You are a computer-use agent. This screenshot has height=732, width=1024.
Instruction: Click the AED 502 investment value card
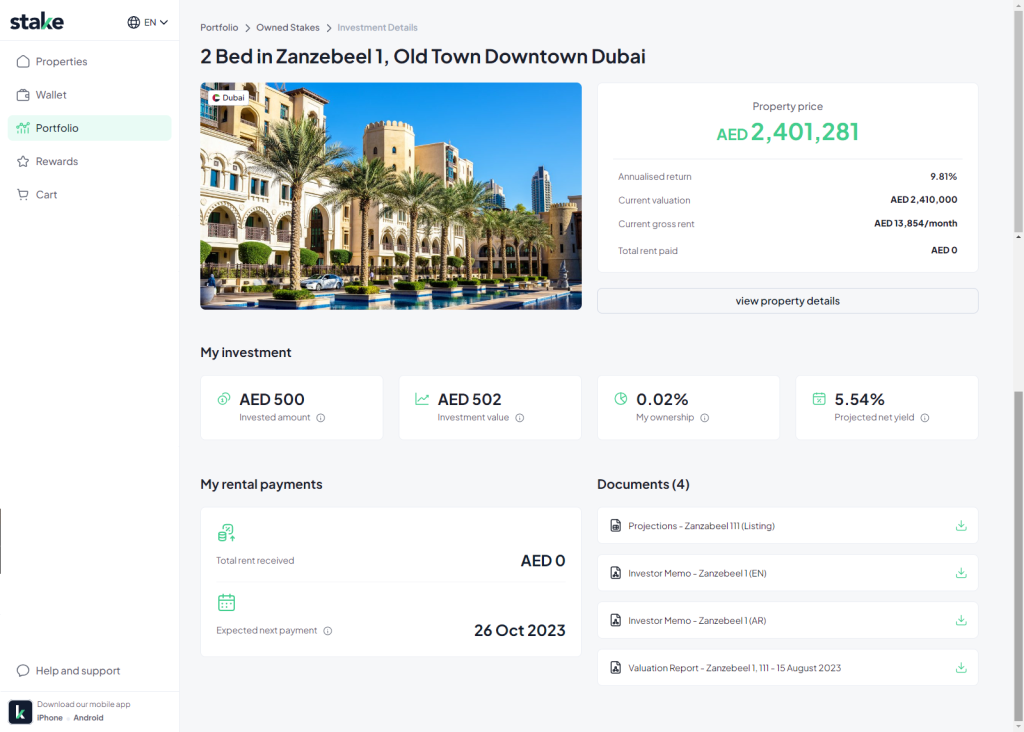click(x=490, y=407)
